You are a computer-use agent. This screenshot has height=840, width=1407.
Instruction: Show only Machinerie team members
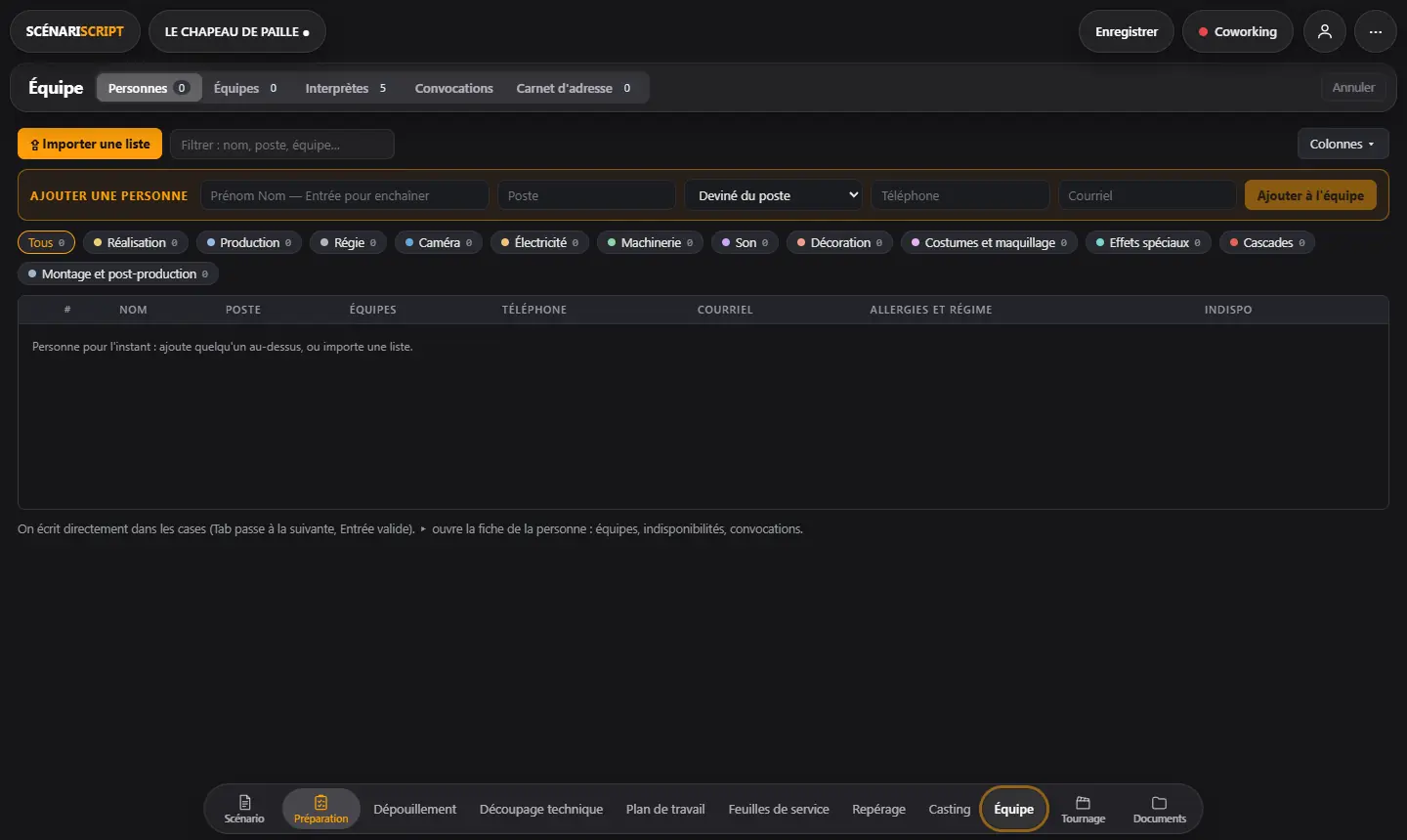click(651, 242)
